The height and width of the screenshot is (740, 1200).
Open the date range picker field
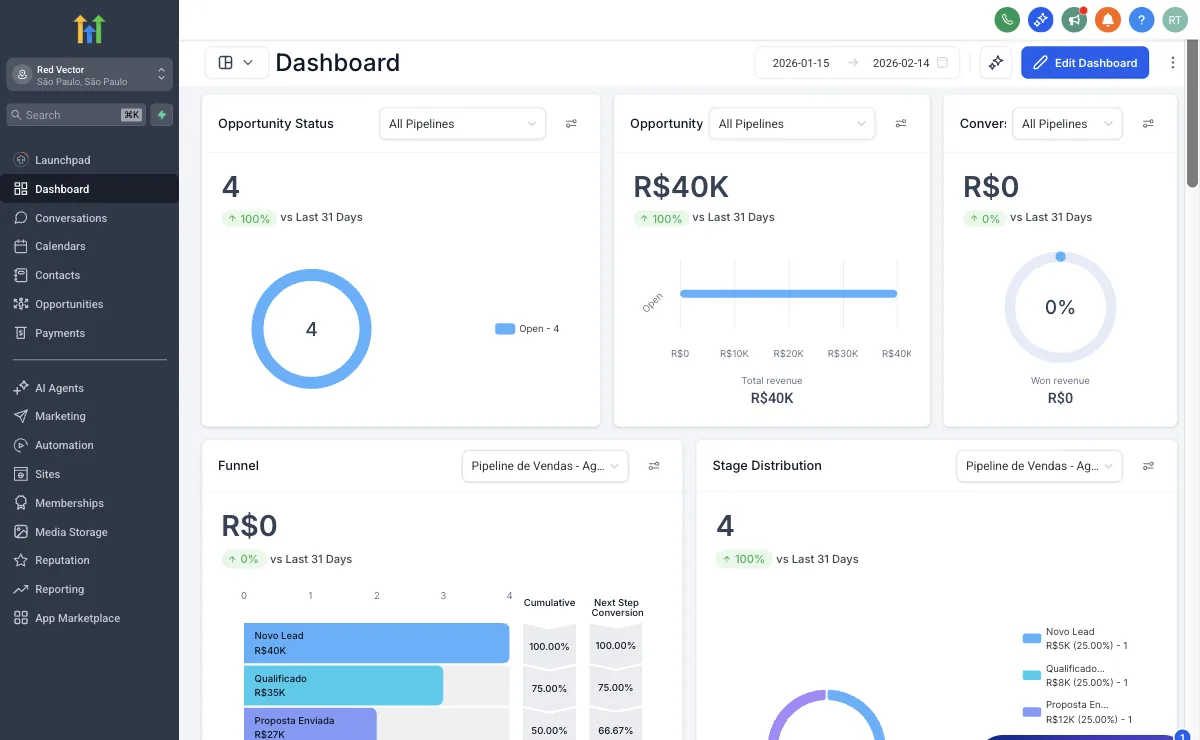[x=855, y=62]
